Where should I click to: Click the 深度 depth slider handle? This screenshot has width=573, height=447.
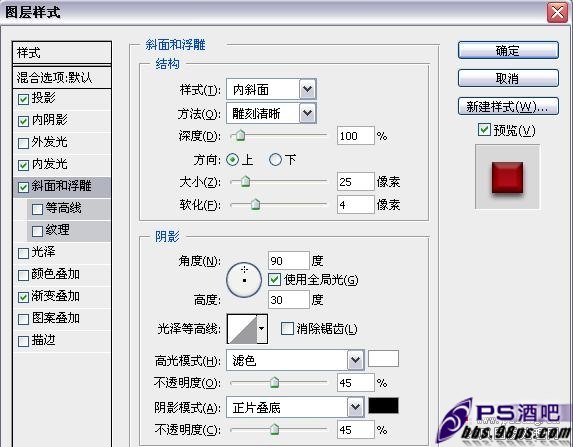240,135
